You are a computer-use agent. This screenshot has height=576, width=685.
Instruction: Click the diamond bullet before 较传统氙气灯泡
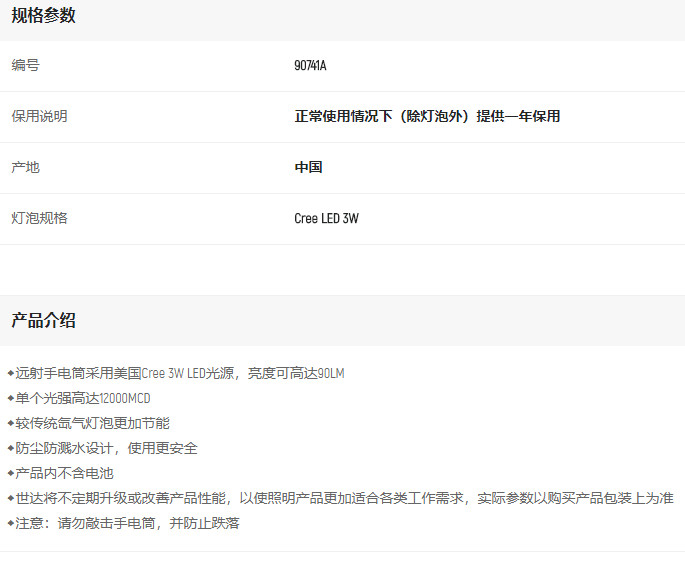coord(10,423)
